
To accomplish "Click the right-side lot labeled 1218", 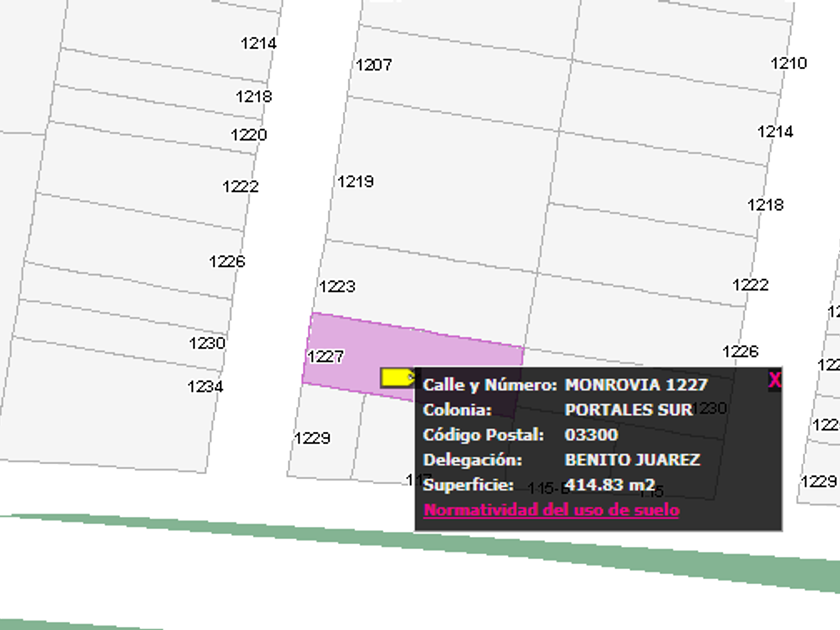I will (766, 205).
